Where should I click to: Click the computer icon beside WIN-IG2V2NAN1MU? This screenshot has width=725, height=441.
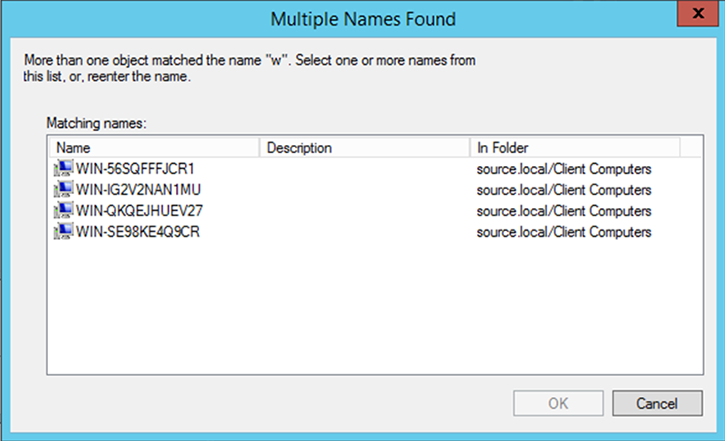pyautogui.click(x=63, y=189)
